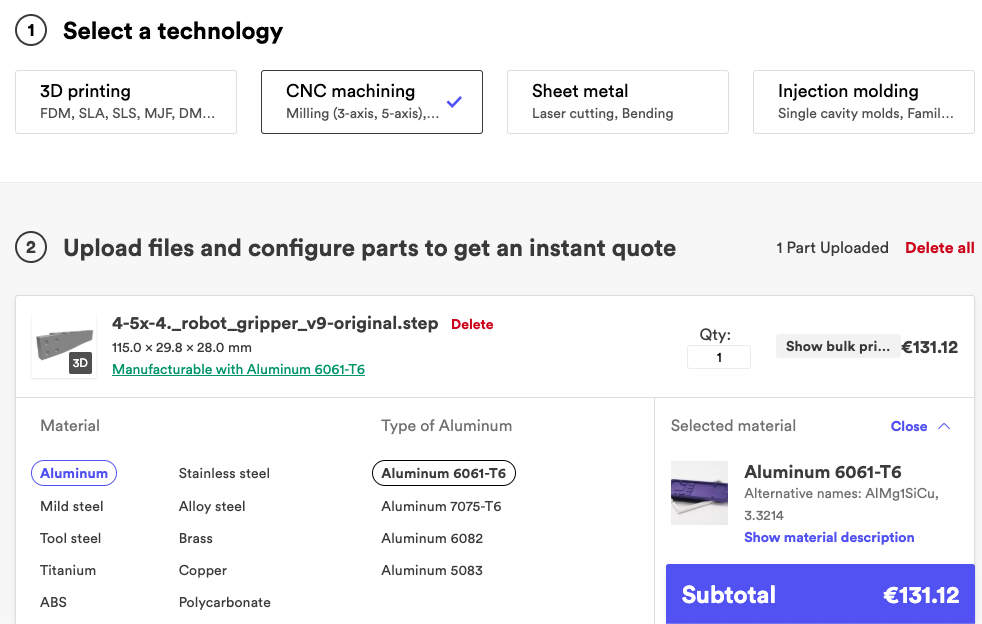The width and height of the screenshot is (982, 624).
Task: Open the Show material description link
Action: (829, 538)
